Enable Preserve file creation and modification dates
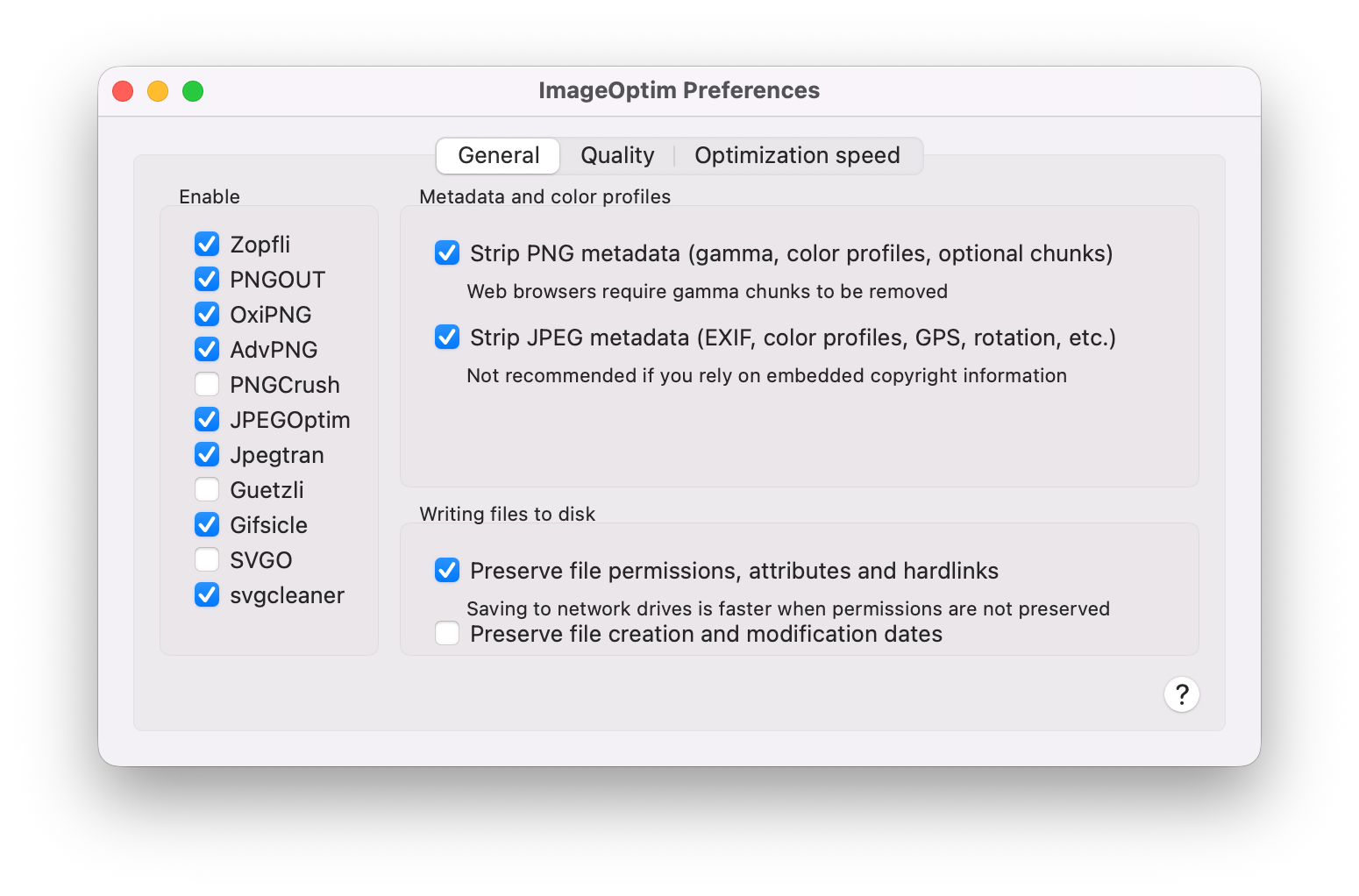 click(447, 633)
